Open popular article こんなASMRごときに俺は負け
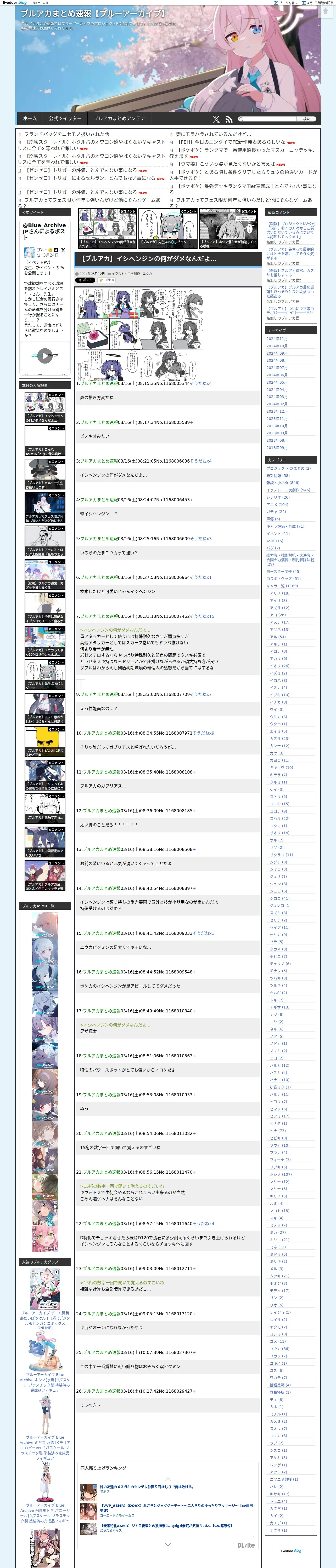336x1568 pixels. point(44,440)
